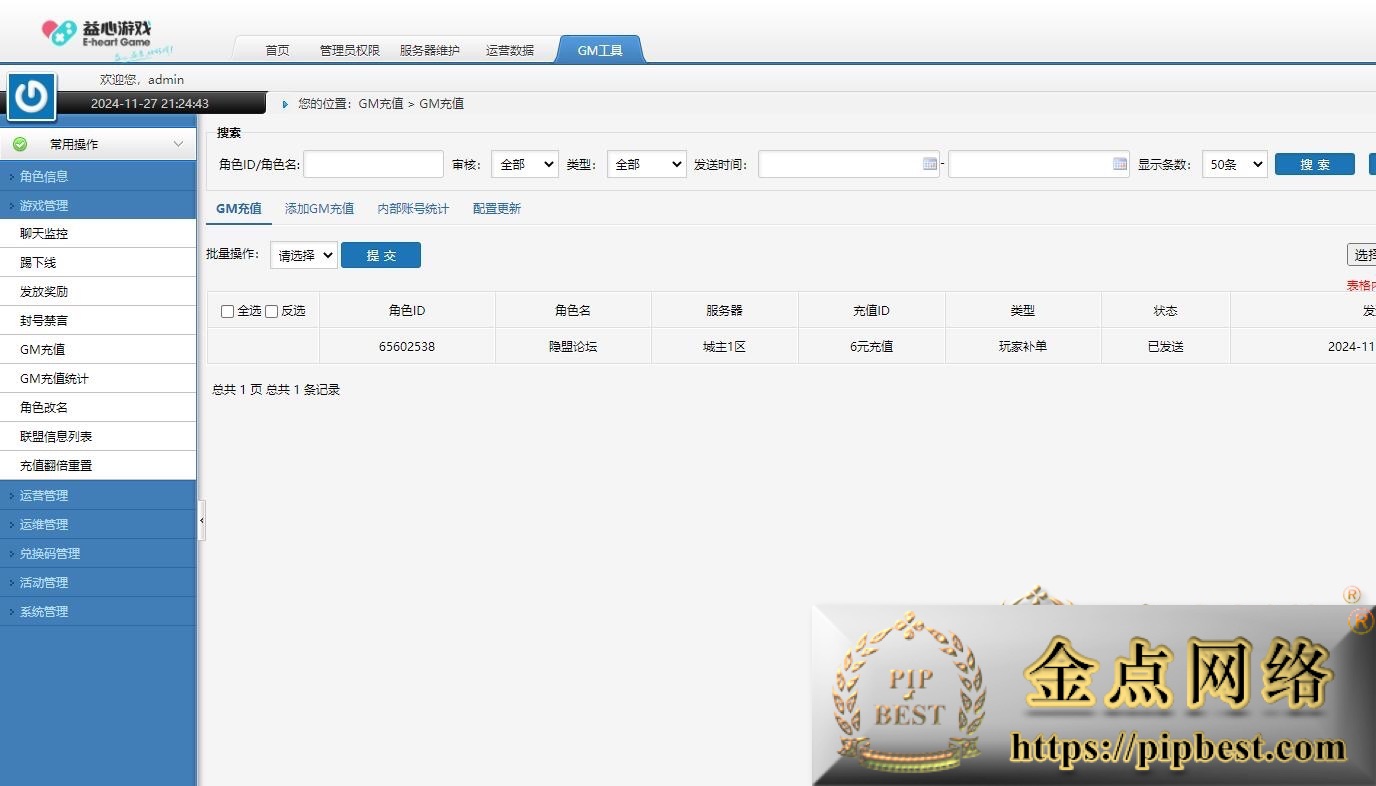The width and height of the screenshot is (1376, 786).
Task: Click the 充值ID column header
Action: point(871,310)
